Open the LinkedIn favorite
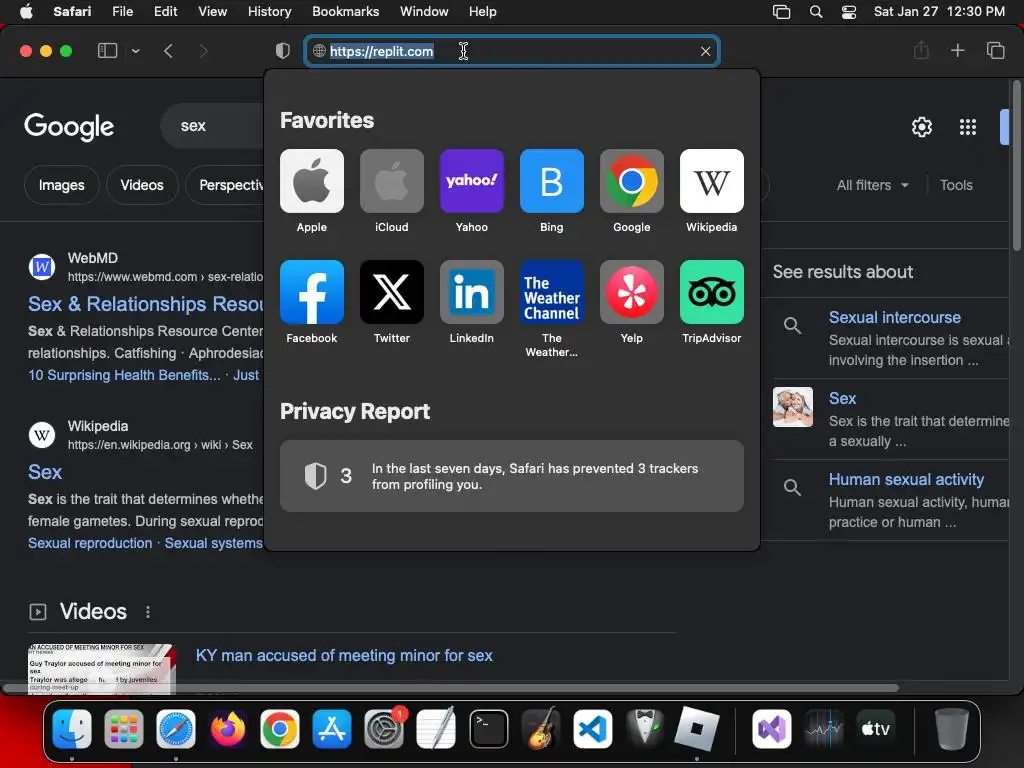 (472, 292)
